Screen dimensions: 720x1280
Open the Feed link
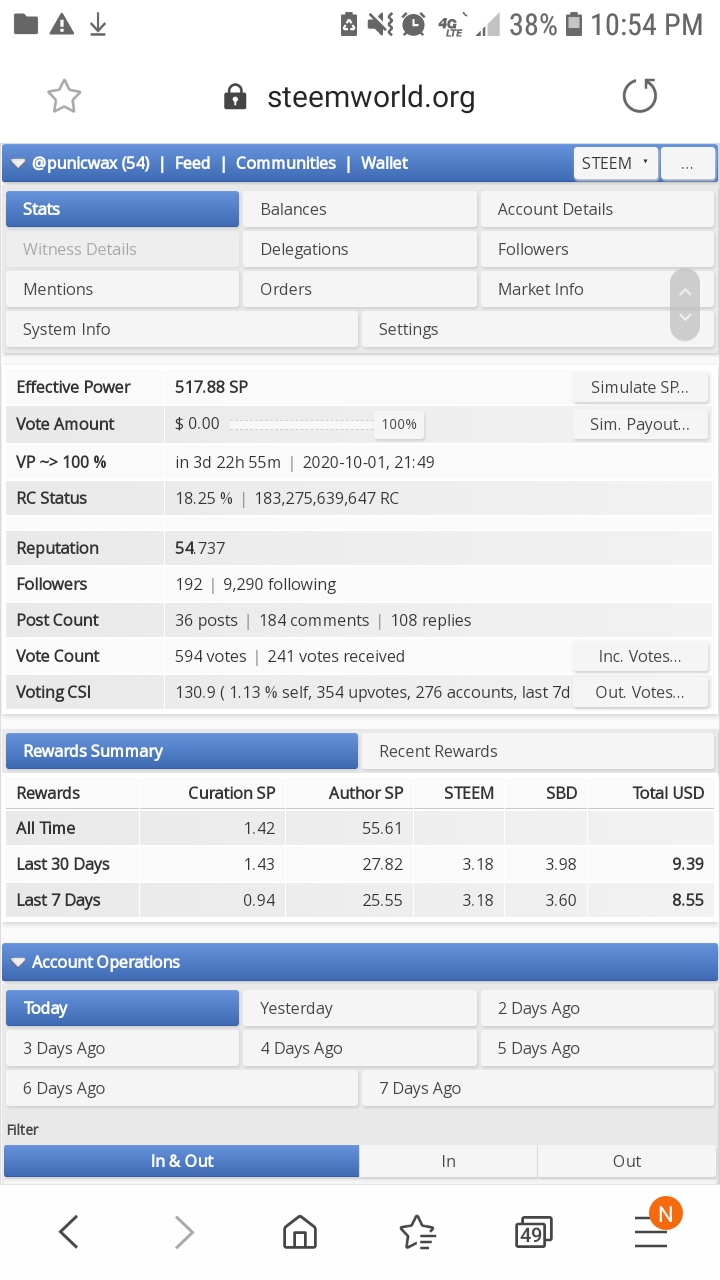(x=192, y=163)
